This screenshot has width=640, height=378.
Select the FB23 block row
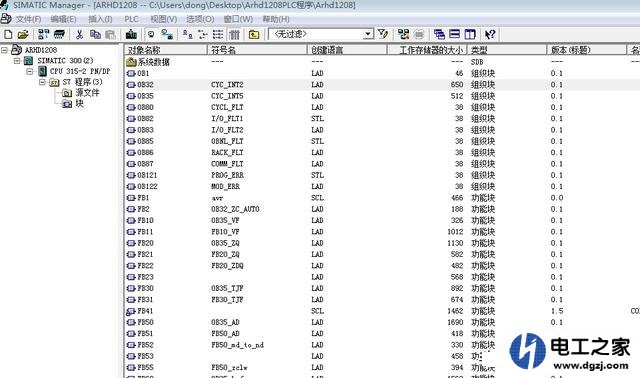pyautogui.click(x=382, y=277)
